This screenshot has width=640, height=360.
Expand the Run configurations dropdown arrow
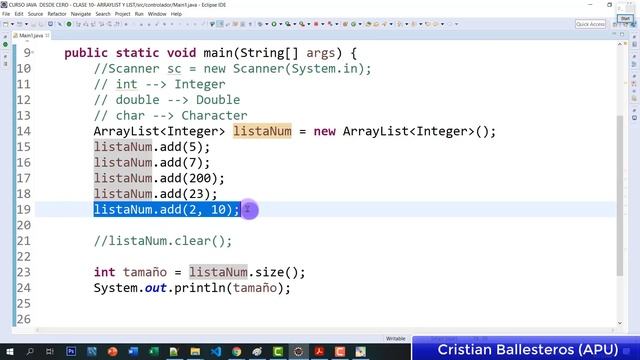280,24
